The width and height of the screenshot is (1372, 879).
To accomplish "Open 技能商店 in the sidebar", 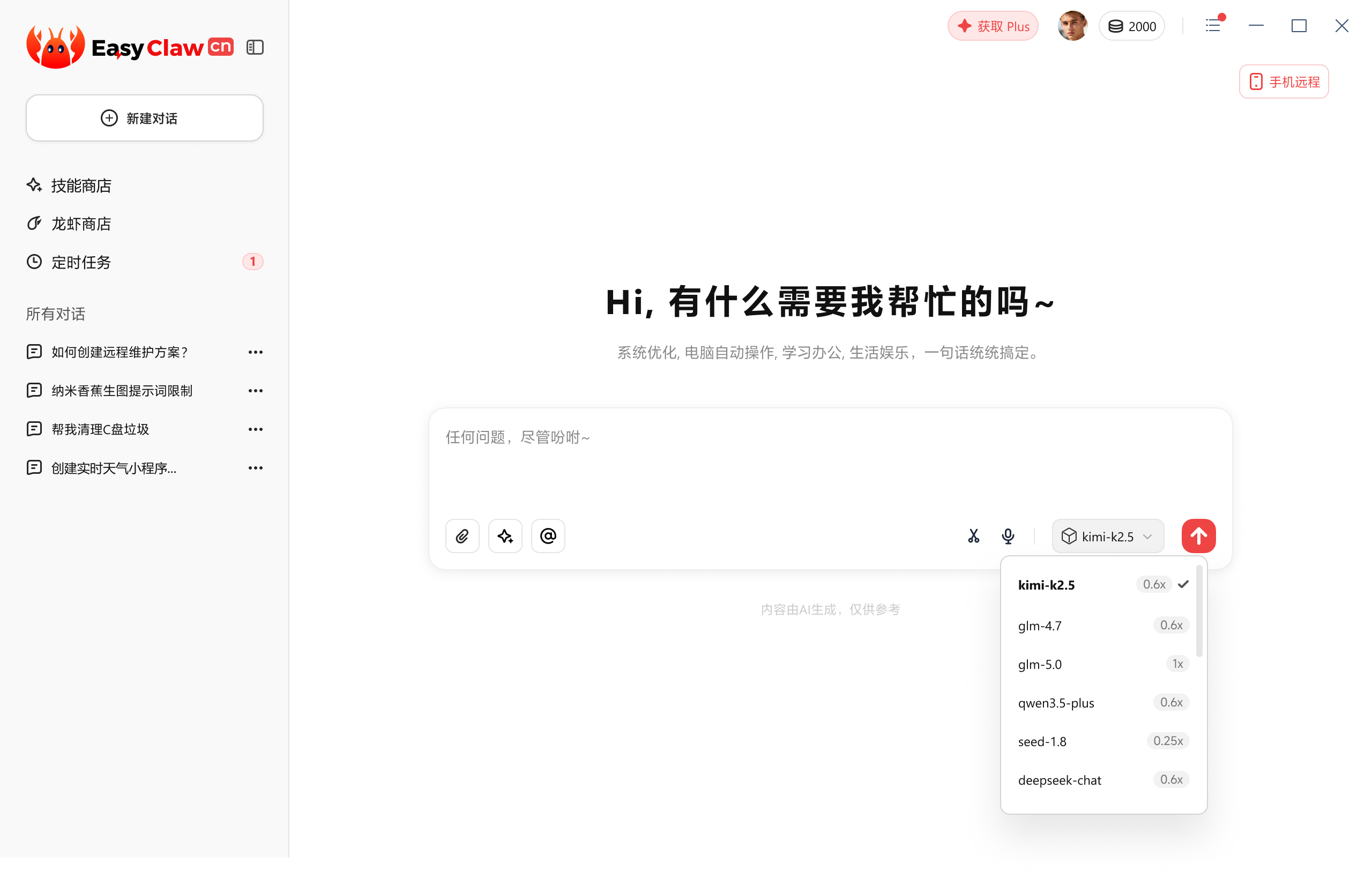I will coord(81,185).
